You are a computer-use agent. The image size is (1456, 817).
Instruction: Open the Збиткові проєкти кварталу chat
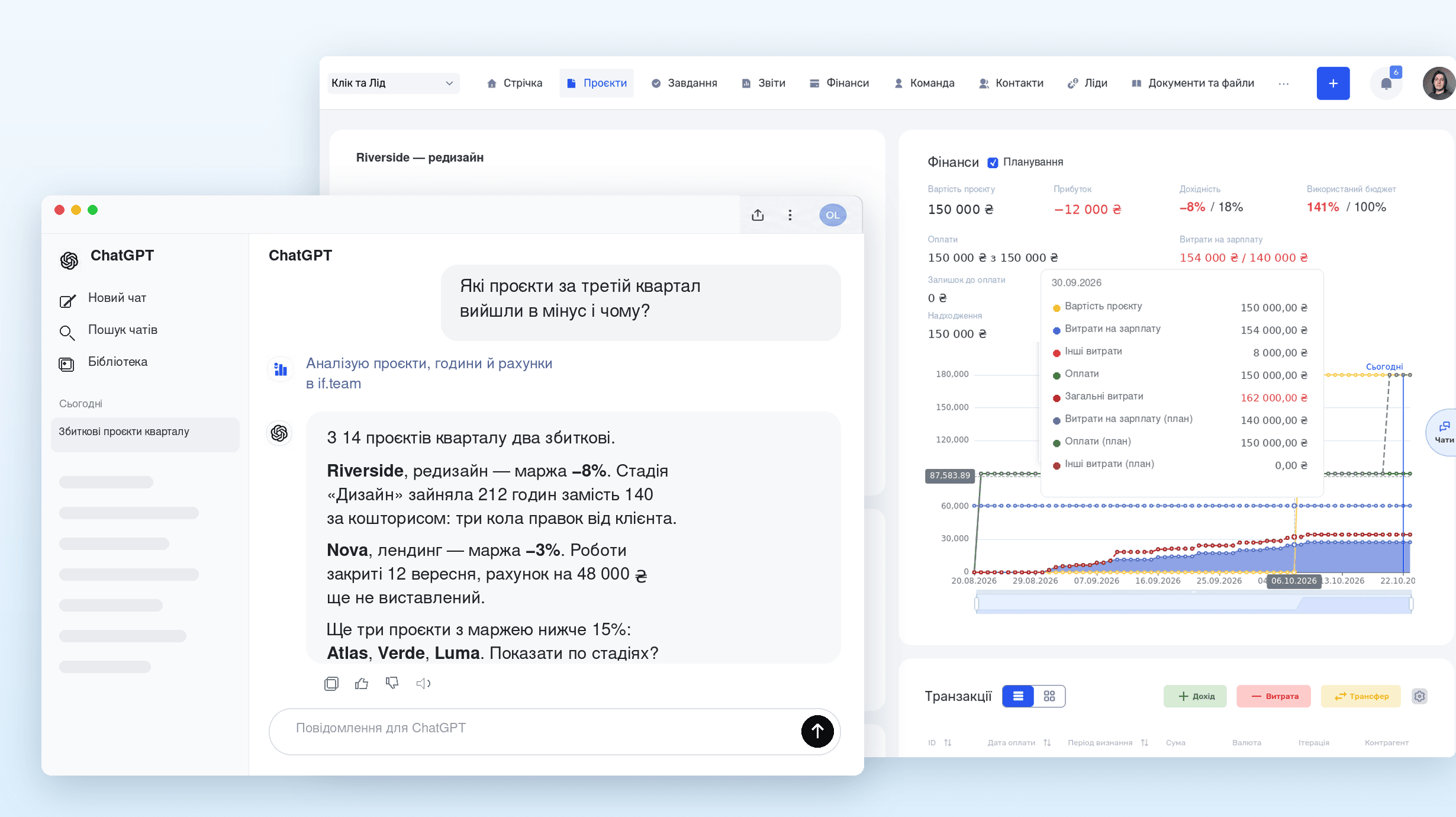point(145,435)
